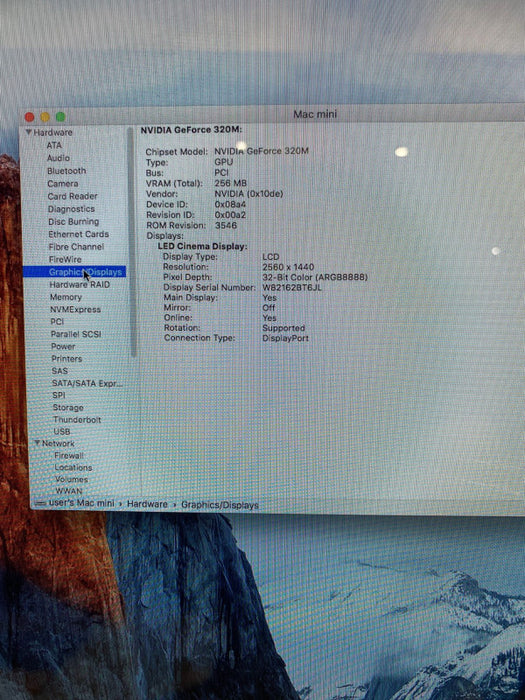Click the VRAM value 256 MB
This screenshot has height=700, width=525.
(x=230, y=183)
